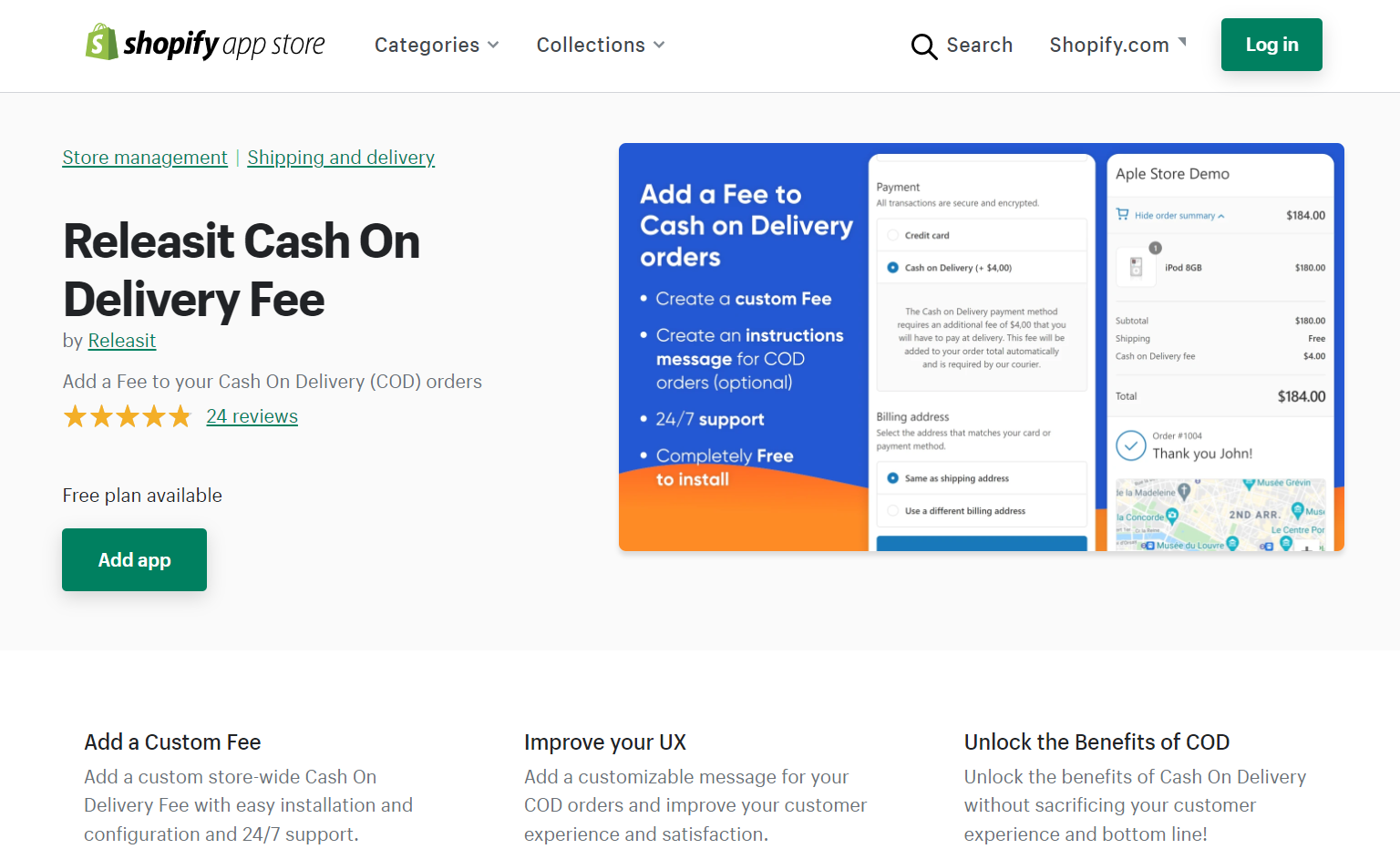Open the Shopify.com navigation item
1400x849 pixels.
[1108, 45]
